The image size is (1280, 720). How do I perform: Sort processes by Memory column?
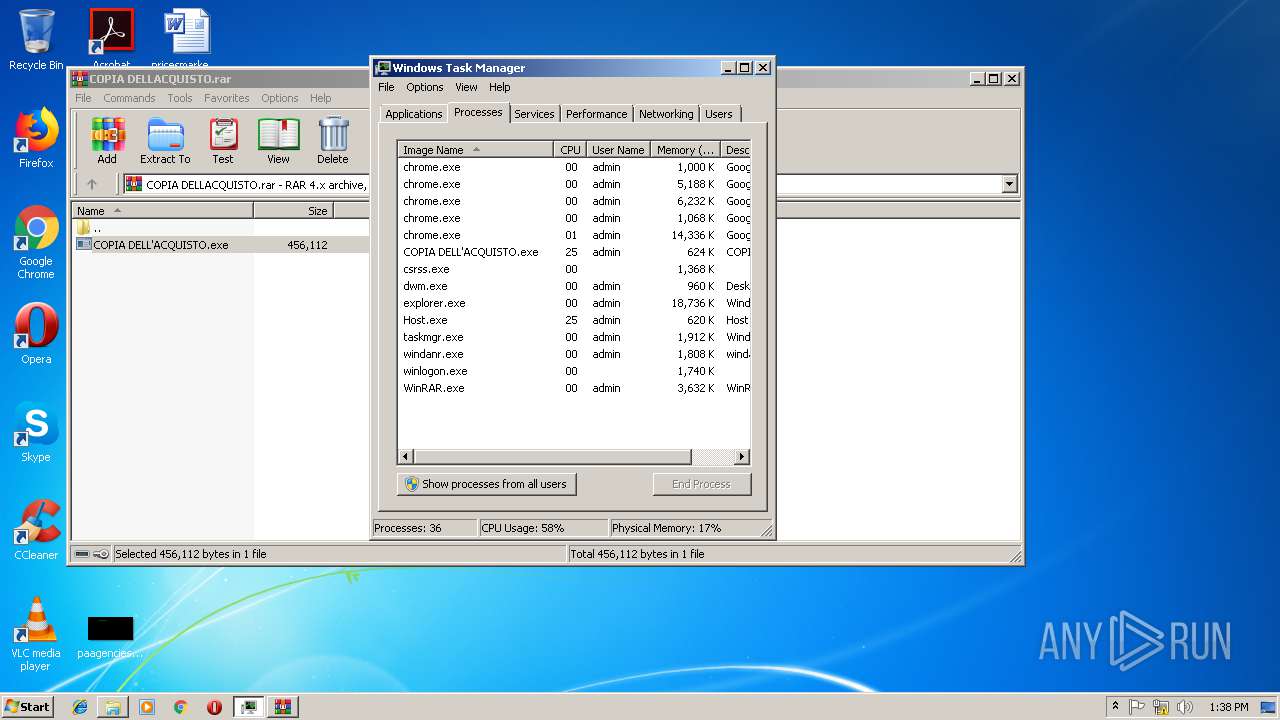pos(685,150)
